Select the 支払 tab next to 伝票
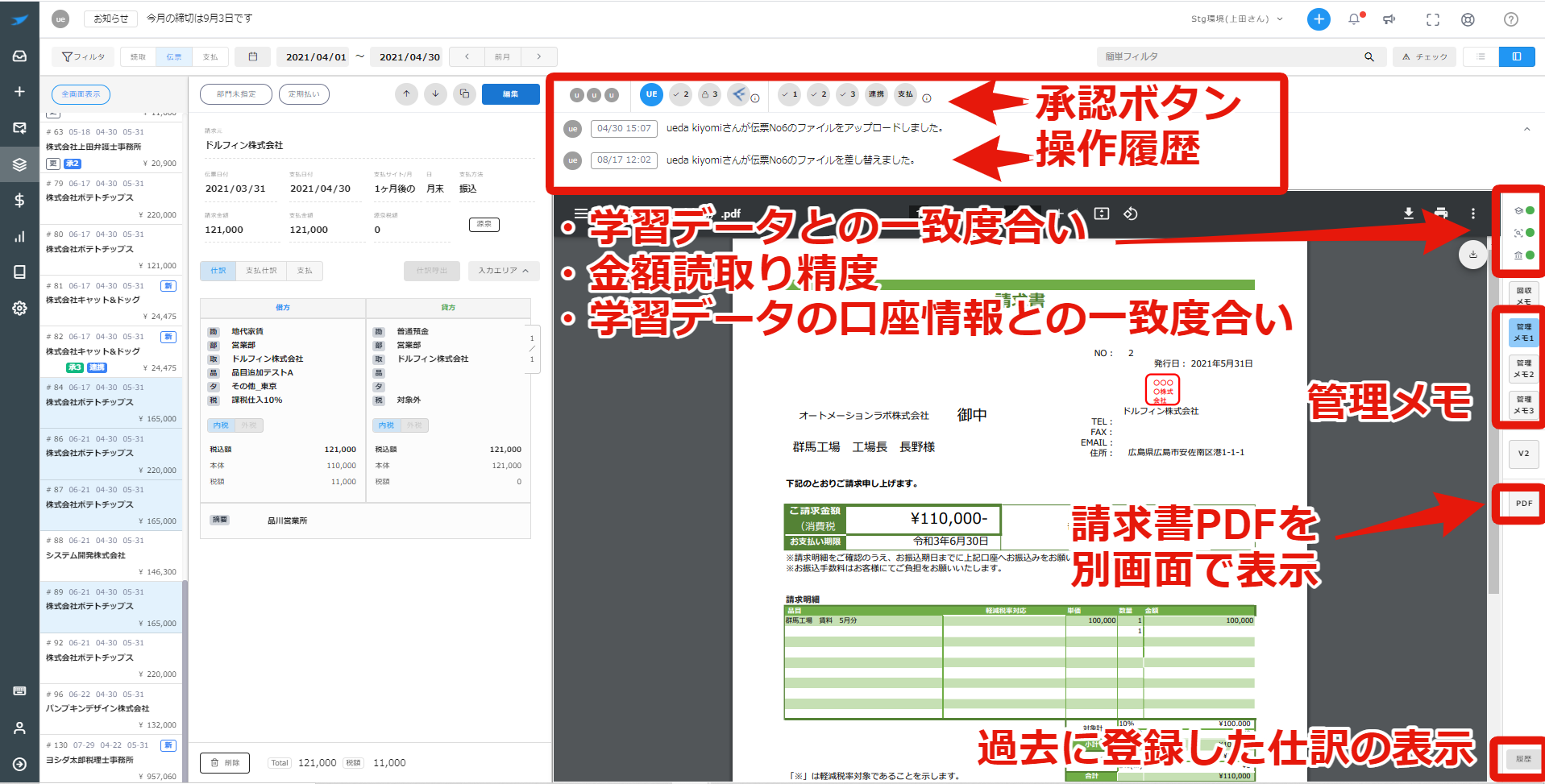 click(210, 56)
